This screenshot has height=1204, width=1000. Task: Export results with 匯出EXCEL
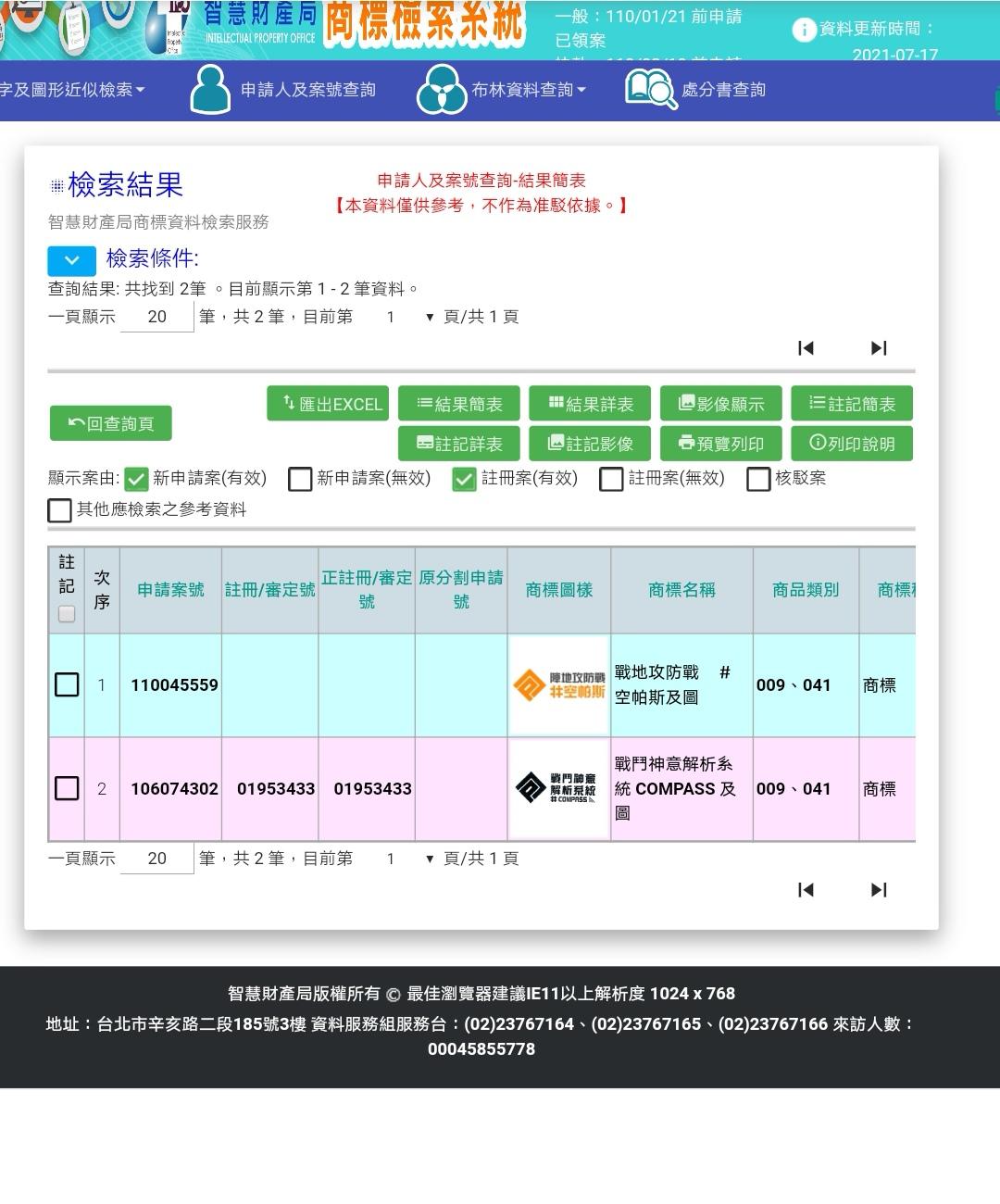pyautogui.click(x=328, y=404)
